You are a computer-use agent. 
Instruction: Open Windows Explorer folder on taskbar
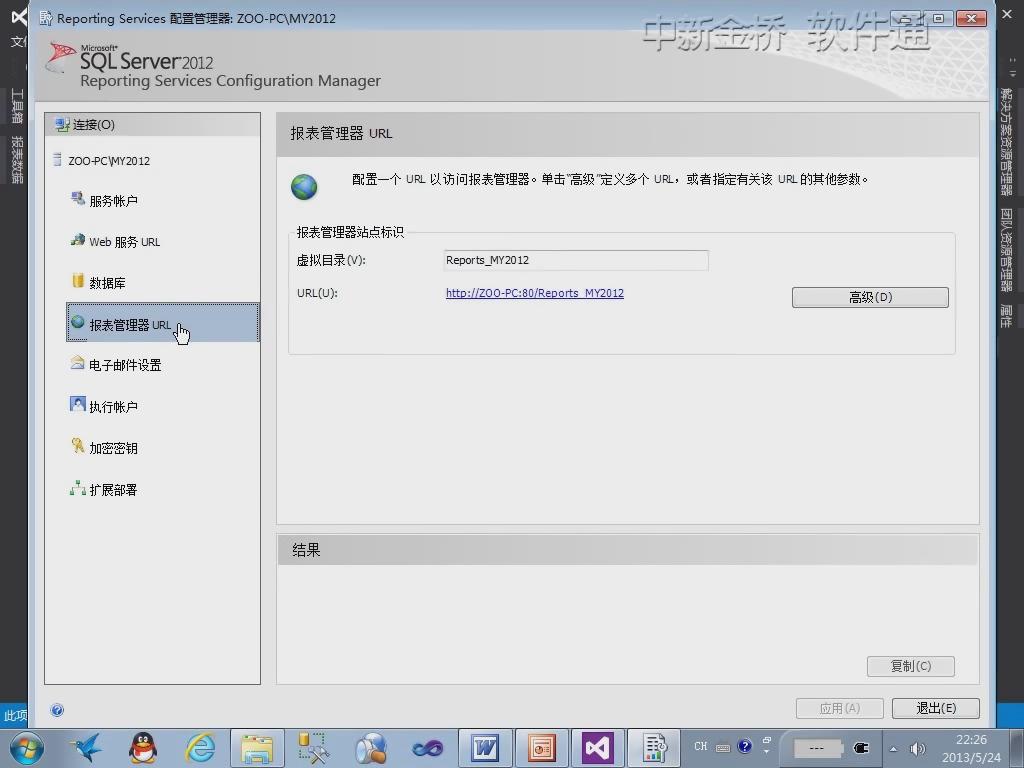click(257, 748)
